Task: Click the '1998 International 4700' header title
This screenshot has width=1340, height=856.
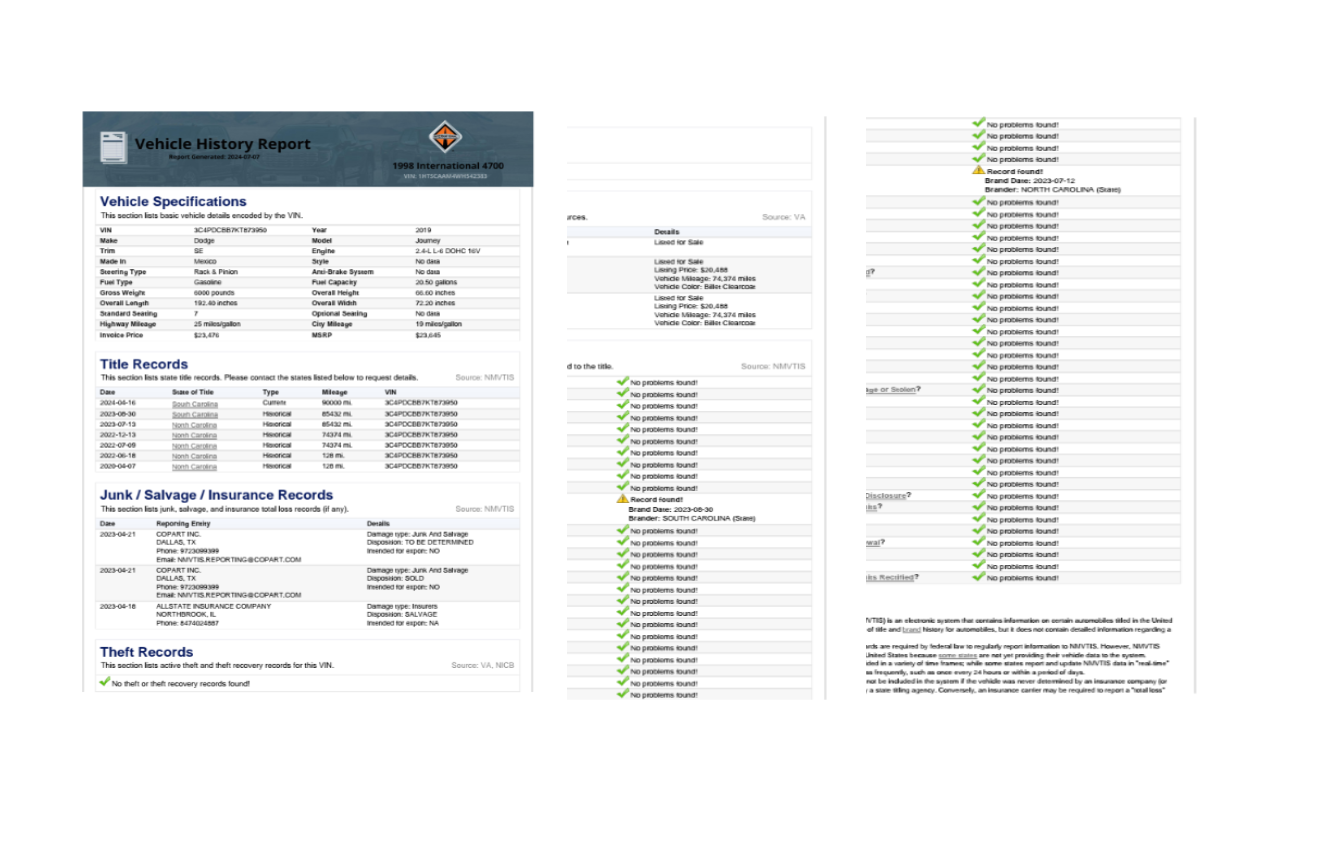Action: click(447, 166)
